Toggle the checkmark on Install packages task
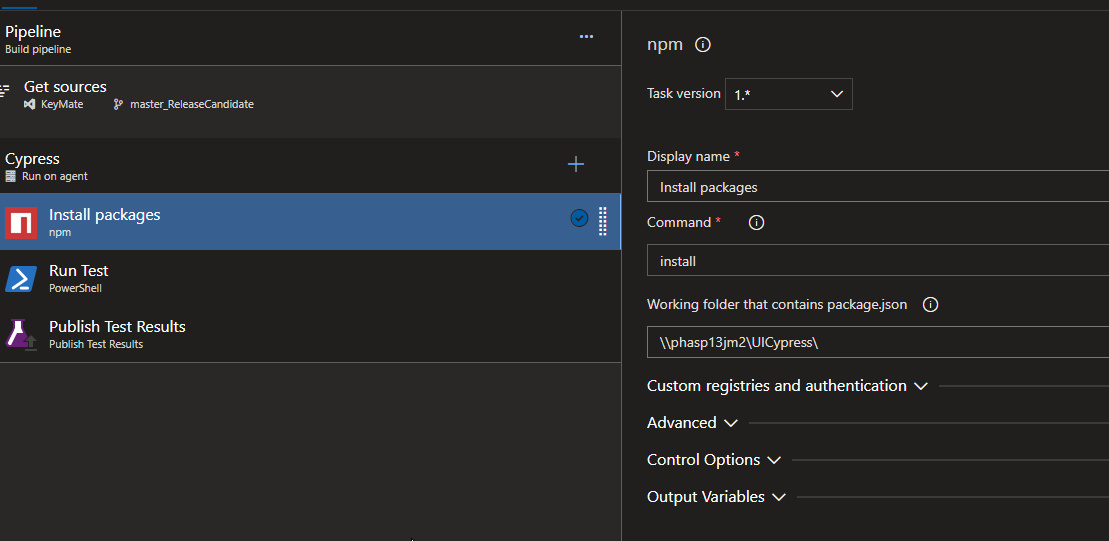This screenshot has height=541, width=1109. pyautogui.click(x=579, y=218)
